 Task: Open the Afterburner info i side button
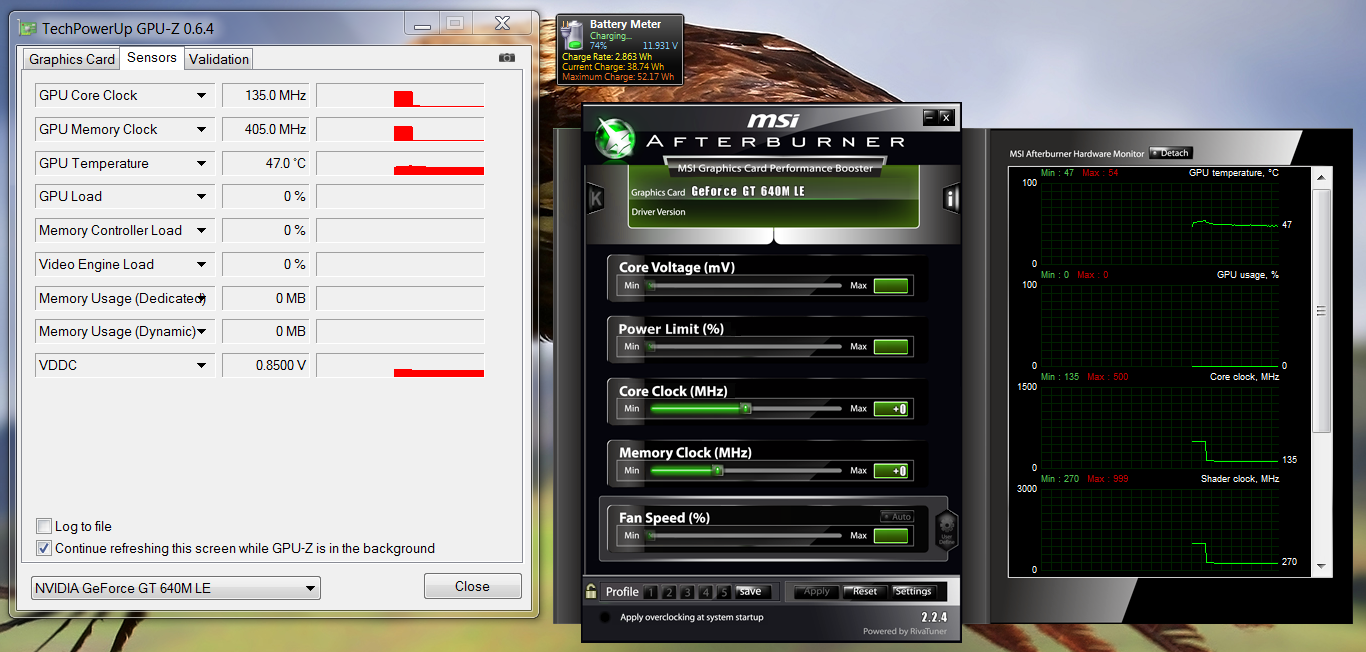click(951, 198)
